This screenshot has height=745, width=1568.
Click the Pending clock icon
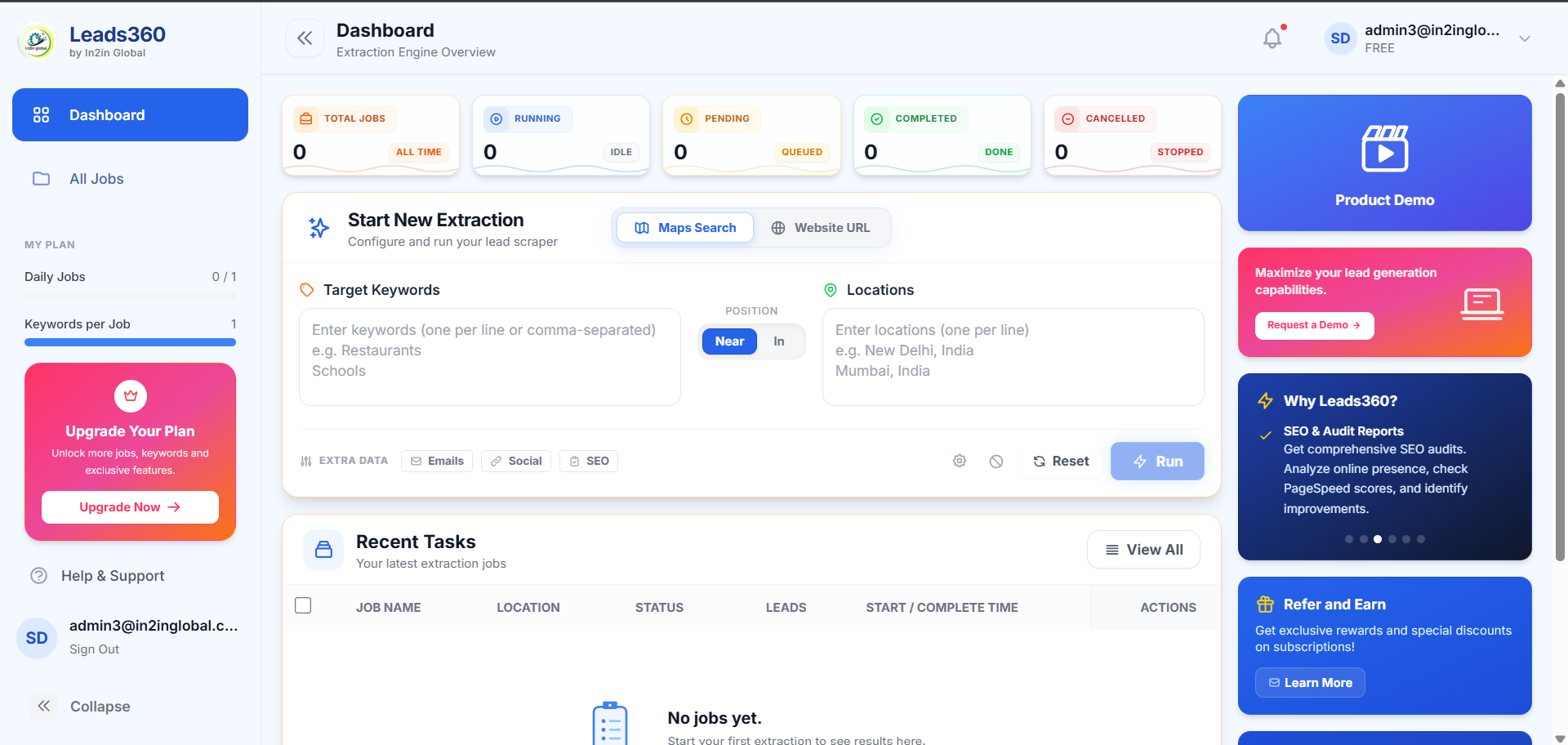[687, 118]
